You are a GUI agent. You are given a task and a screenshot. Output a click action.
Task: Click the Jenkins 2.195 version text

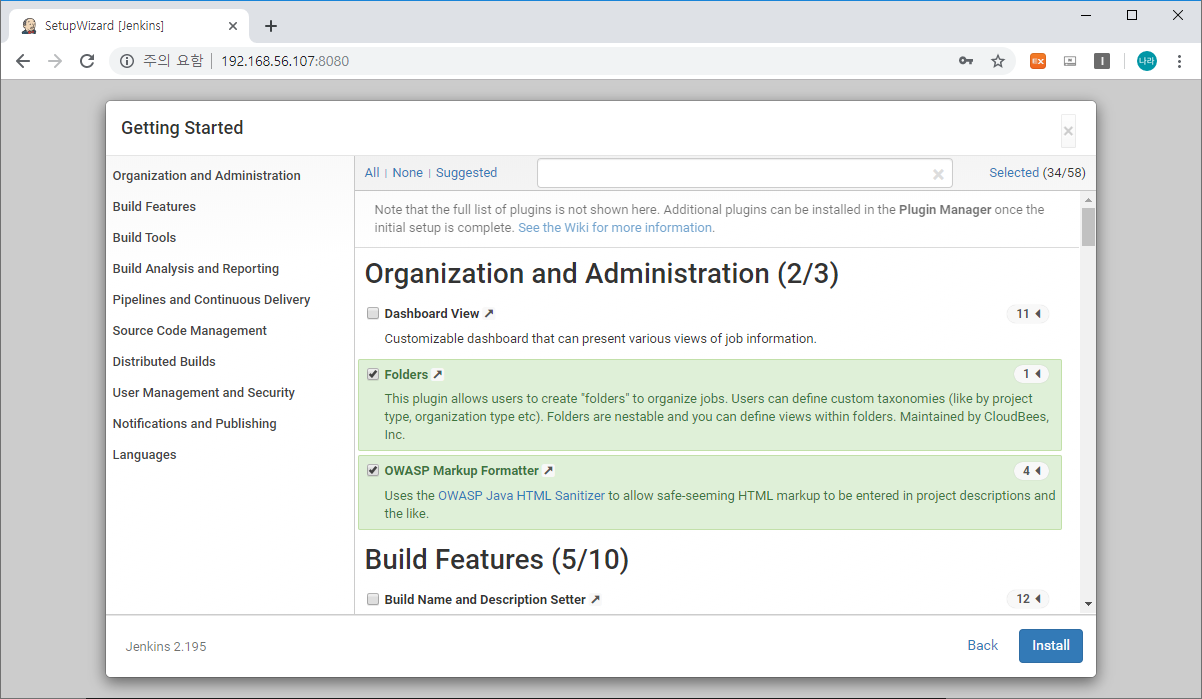click(166, 647)
